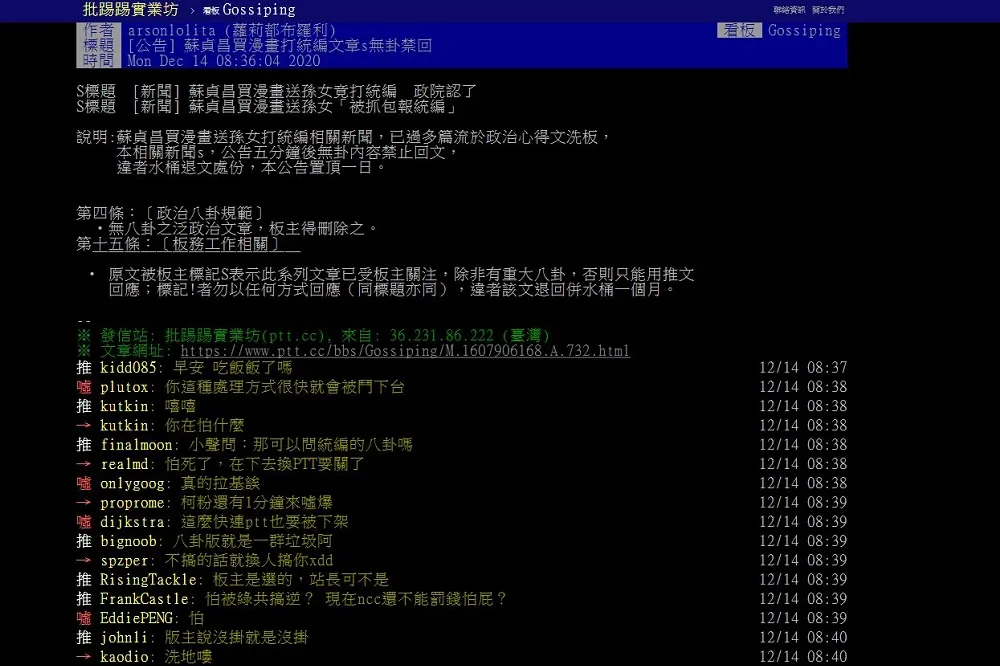Image resolution: width=1000 pixels, height=666 pixels.
Task: Select the post time Mon Dec 14 08:36:04 2020
Action: click(x=223, y=61)
